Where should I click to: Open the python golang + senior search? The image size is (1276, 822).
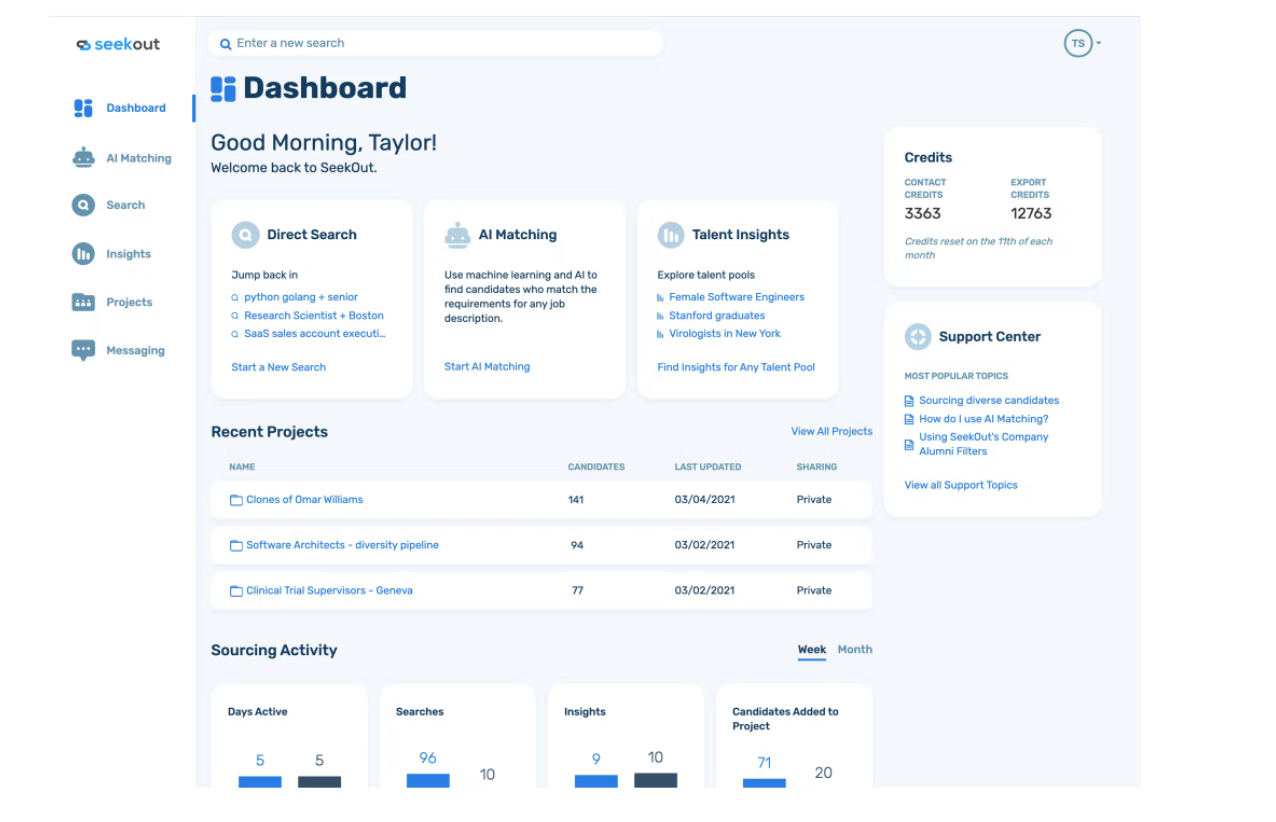point(301,298)
